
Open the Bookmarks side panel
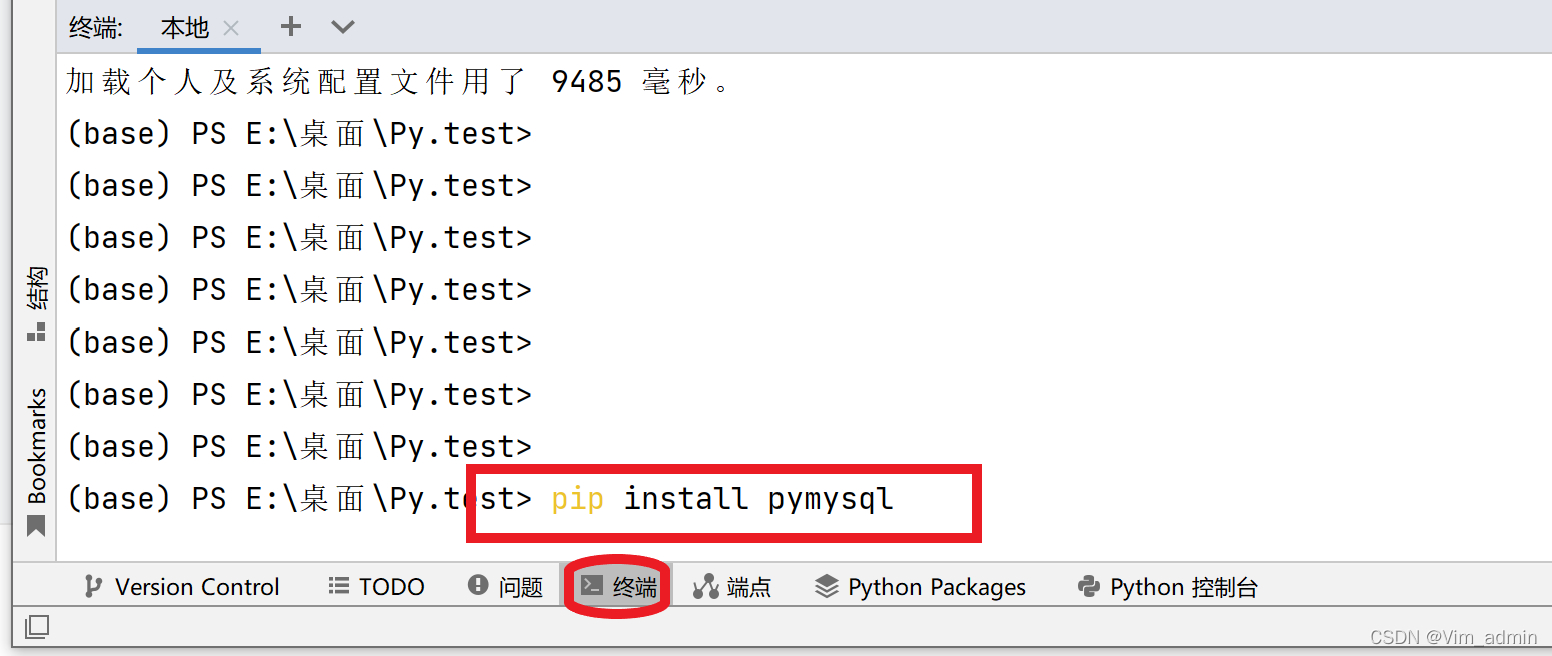(36, 461)
